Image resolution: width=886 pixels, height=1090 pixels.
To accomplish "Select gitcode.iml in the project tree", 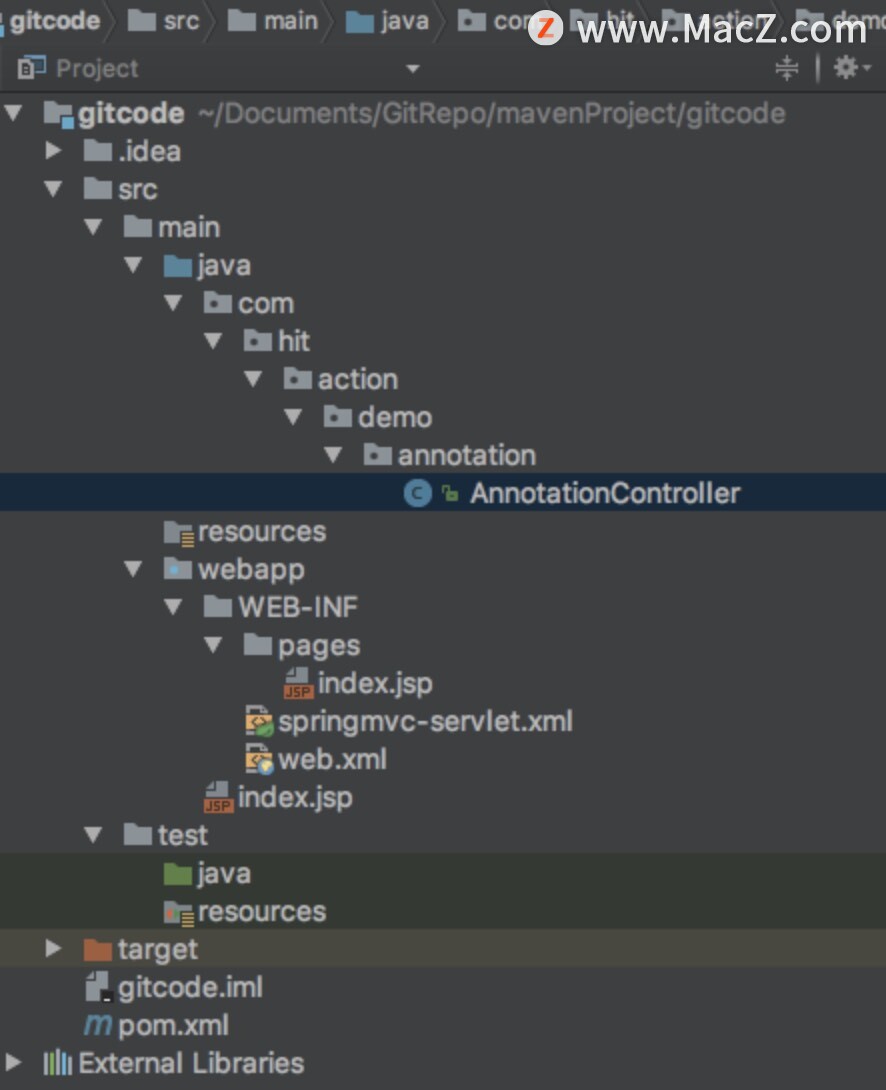I will tap(190, 987).
